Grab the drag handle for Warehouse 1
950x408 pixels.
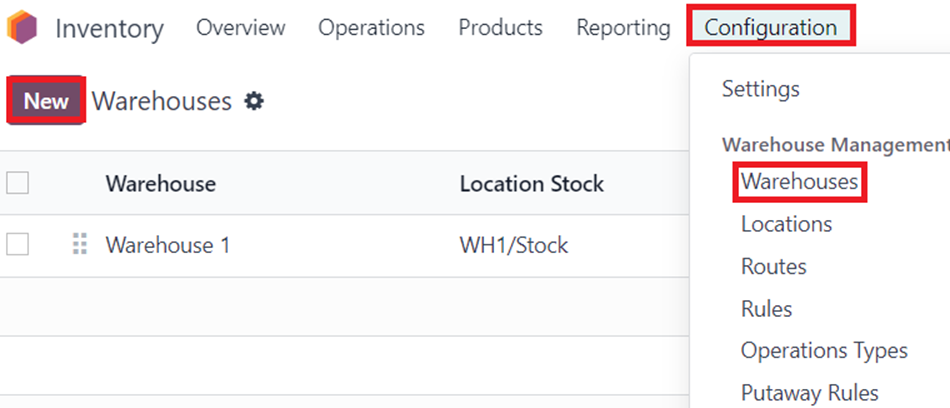(x=80, y=245)
